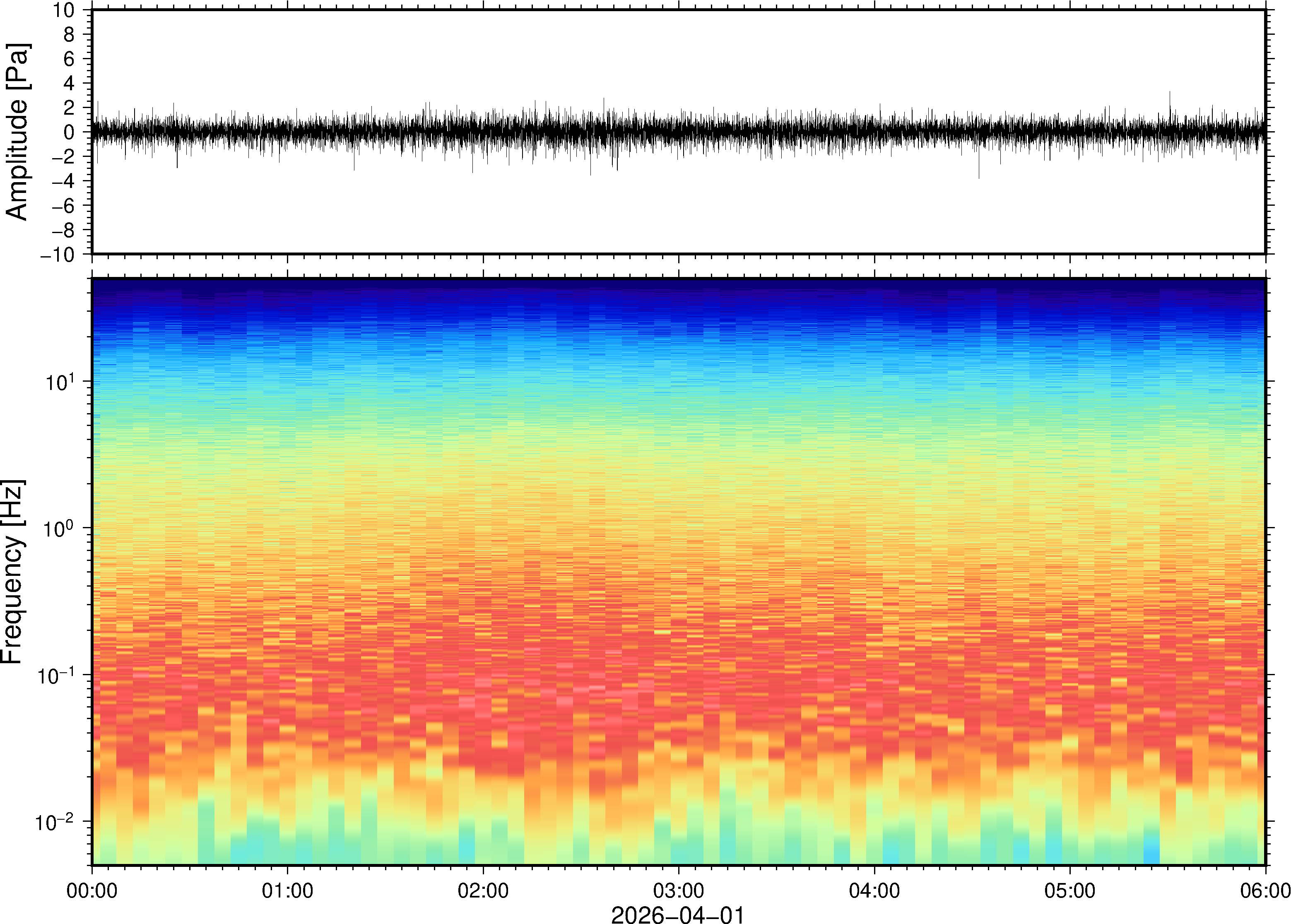Click the 00:00 start time label
The width and height of the screenshot is (1291, 924).
(92, 890)
